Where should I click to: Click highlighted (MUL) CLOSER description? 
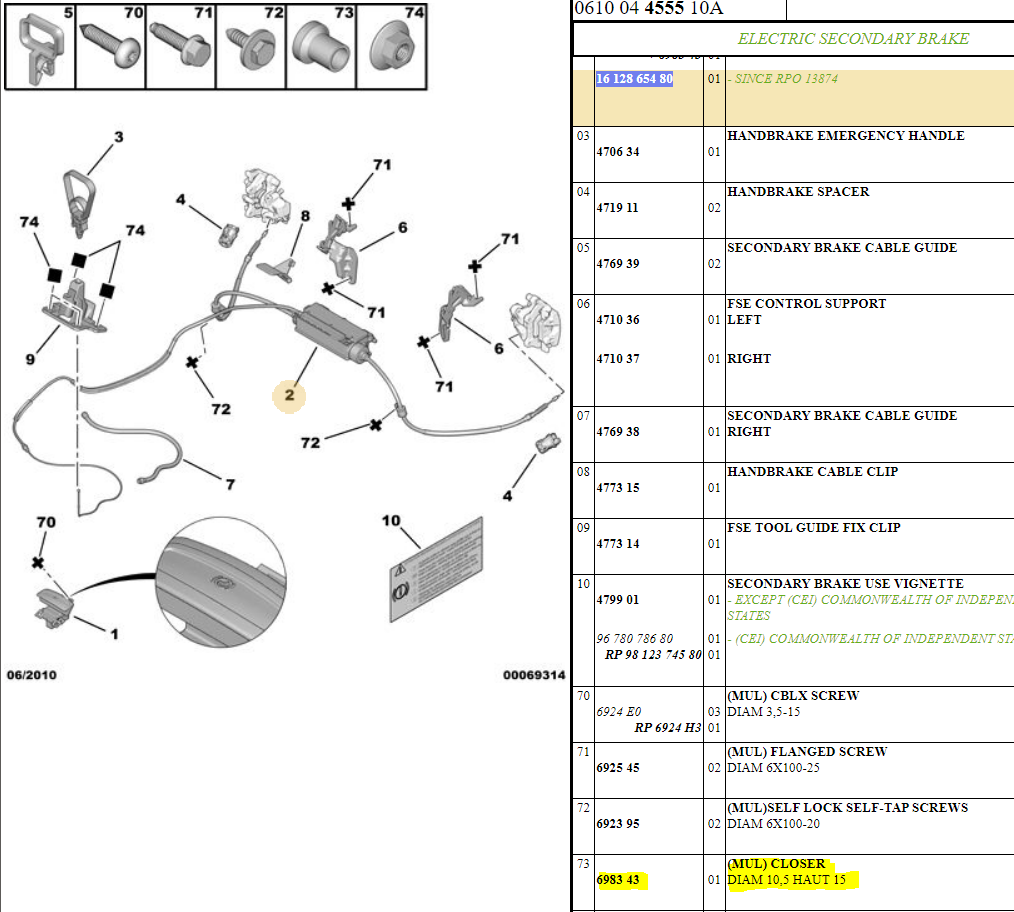point(776,863)
